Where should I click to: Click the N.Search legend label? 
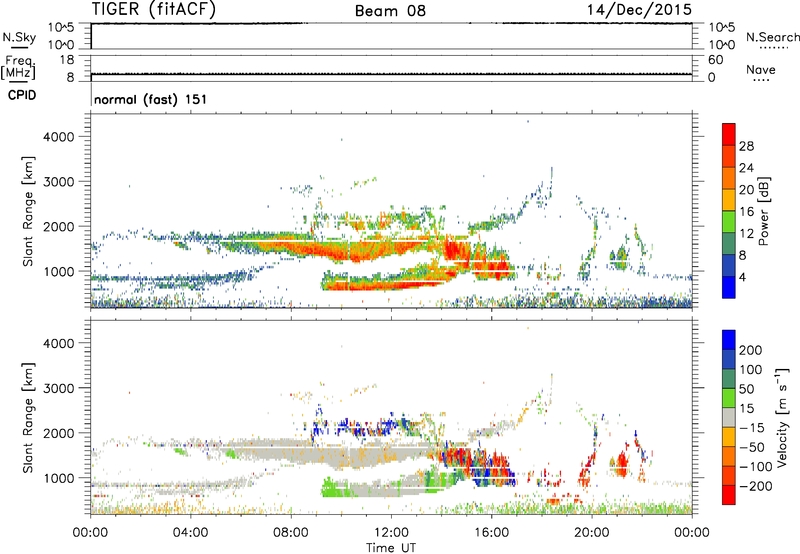pos(772,37)
